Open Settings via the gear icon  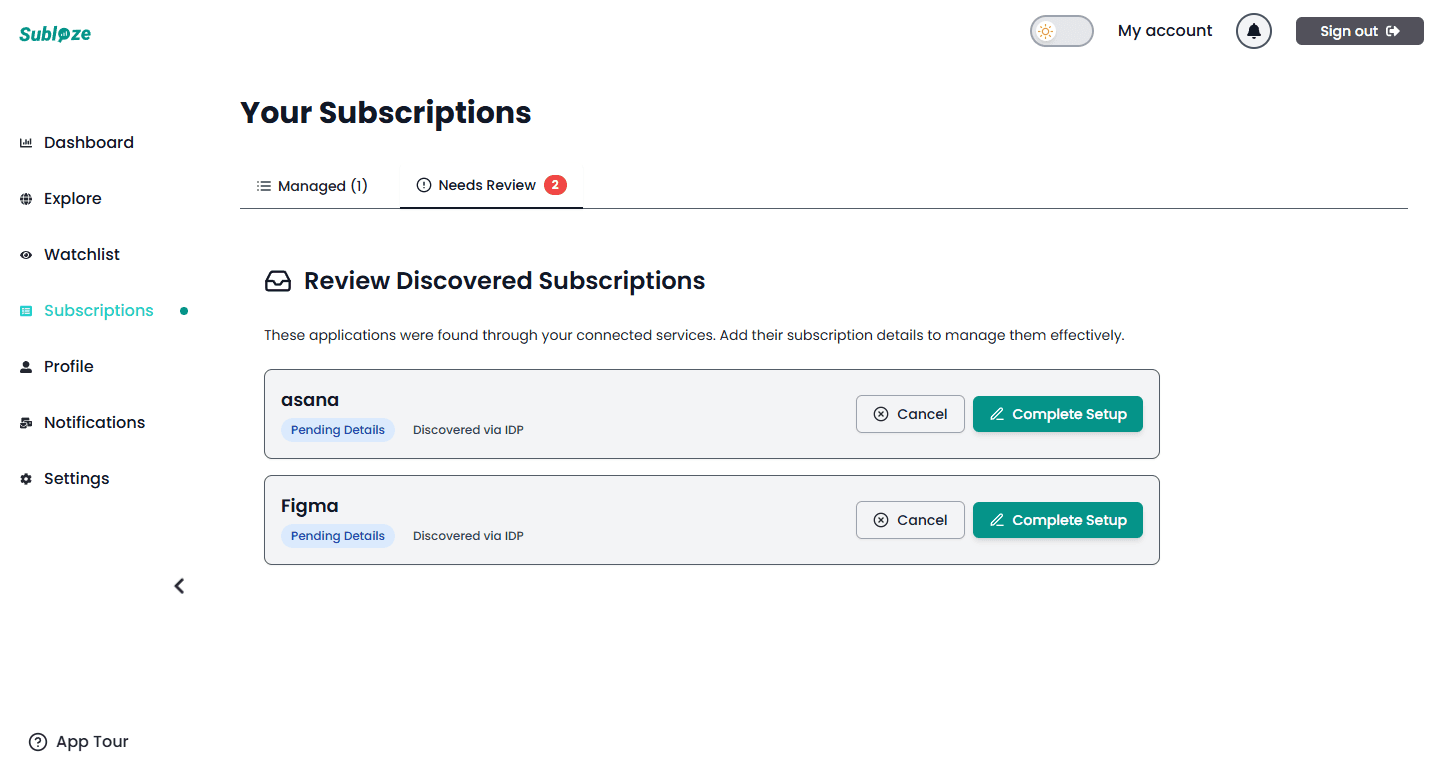click(25, 478)
